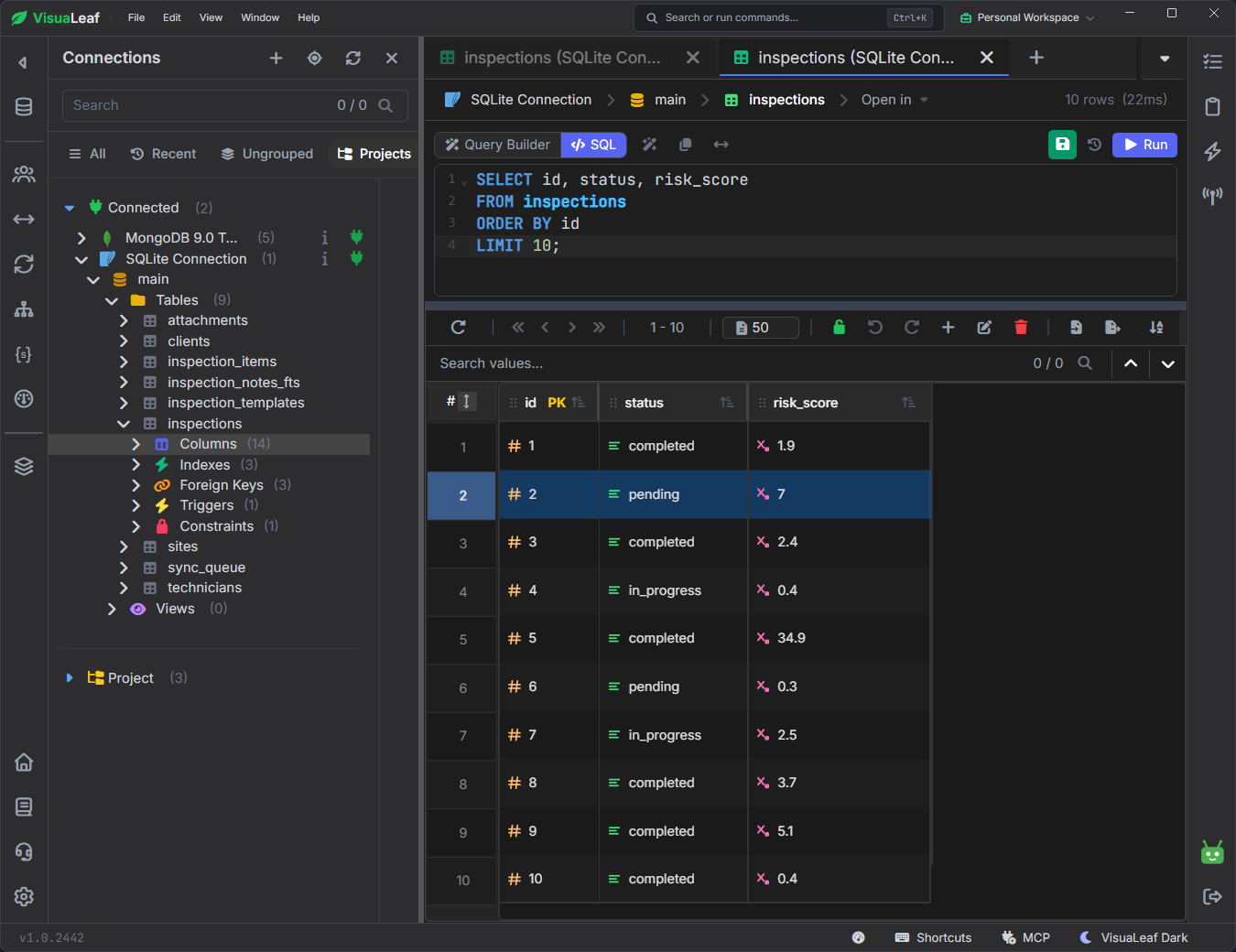Toggle sort on status column header
Viewport: 1236px width, 952px height.
(x=726, y=403)
